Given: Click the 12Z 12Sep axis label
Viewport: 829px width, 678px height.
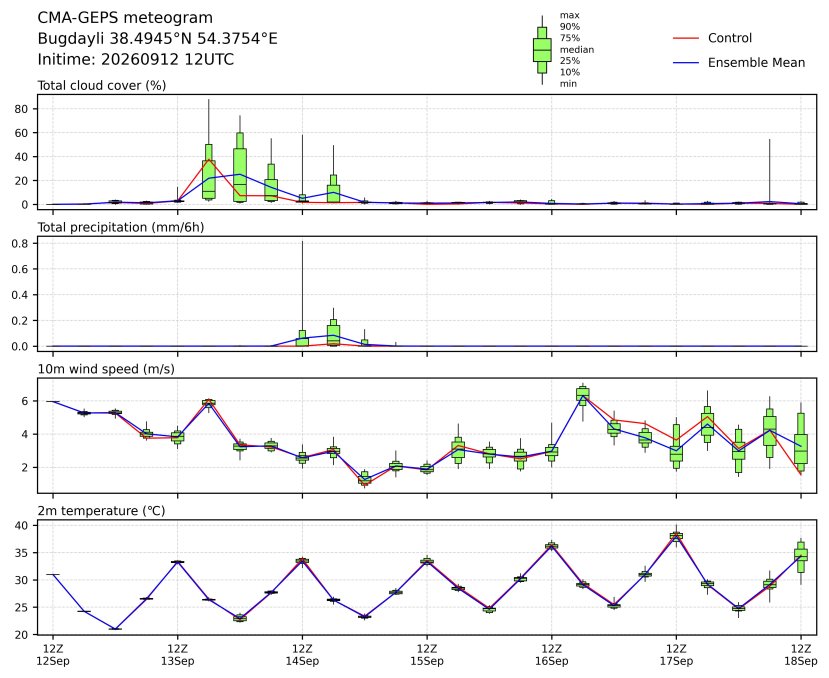Looking at the screenshot, I should [x=53, y=655].
